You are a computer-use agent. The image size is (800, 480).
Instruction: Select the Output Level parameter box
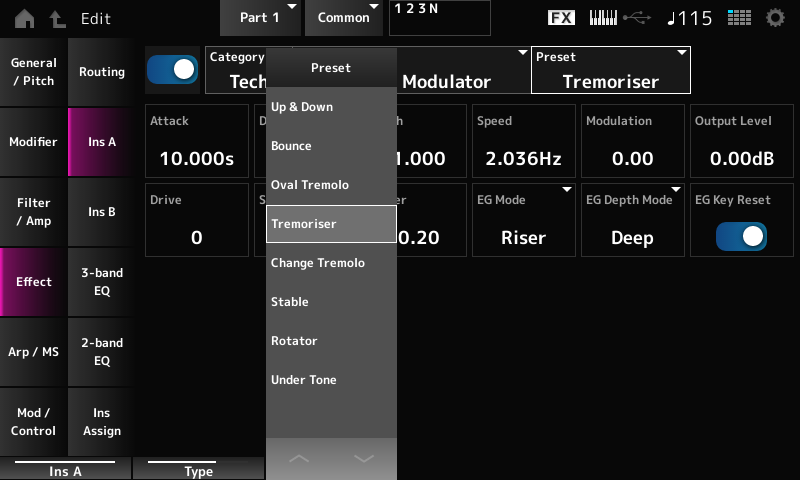[x=741, y=141]
